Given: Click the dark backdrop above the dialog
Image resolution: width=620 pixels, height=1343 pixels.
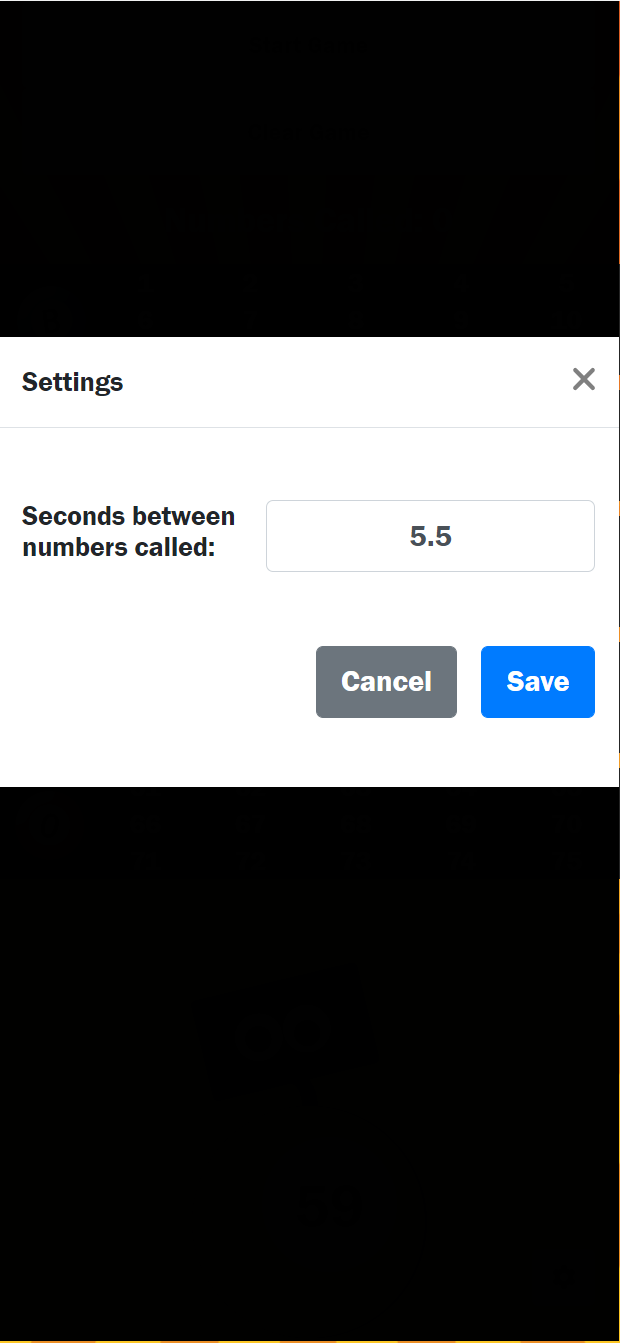Looking at the screenshot, I should [x=310, y=170].
